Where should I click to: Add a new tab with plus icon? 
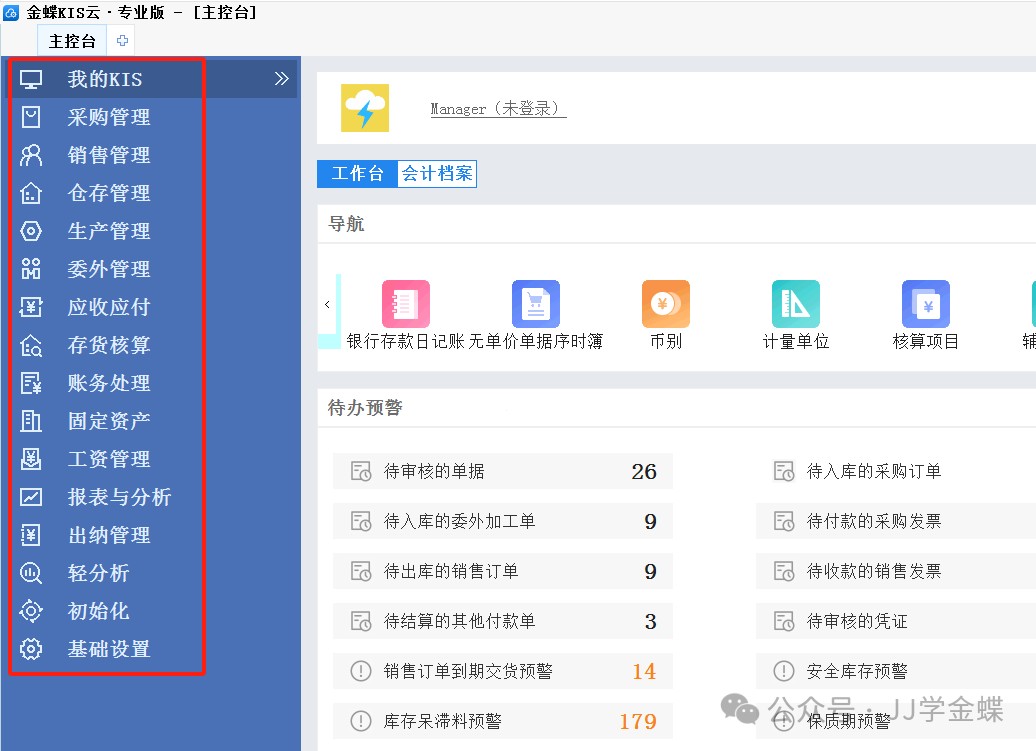coord(122,41)
